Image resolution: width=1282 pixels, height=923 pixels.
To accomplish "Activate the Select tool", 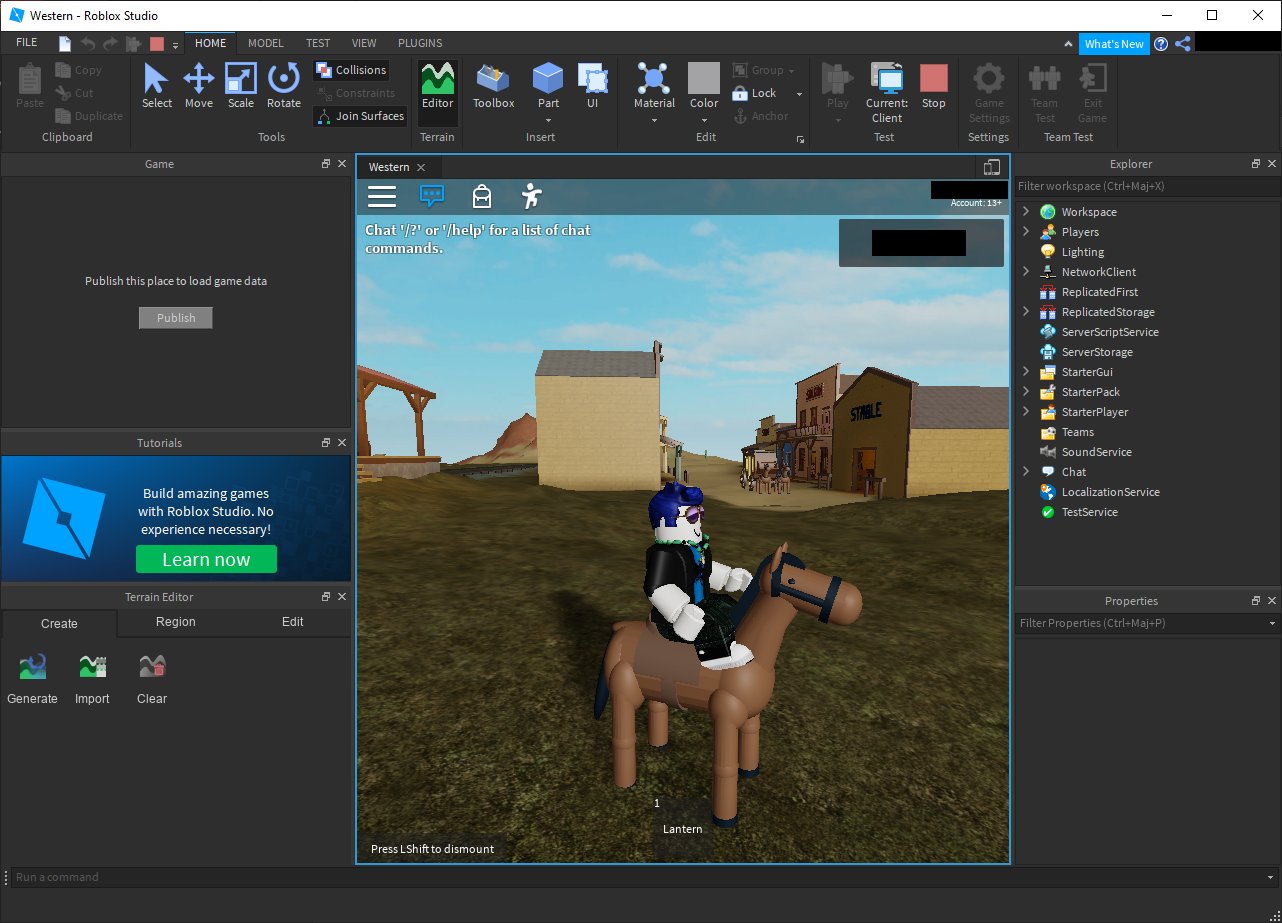I will [x=157, y=86].
